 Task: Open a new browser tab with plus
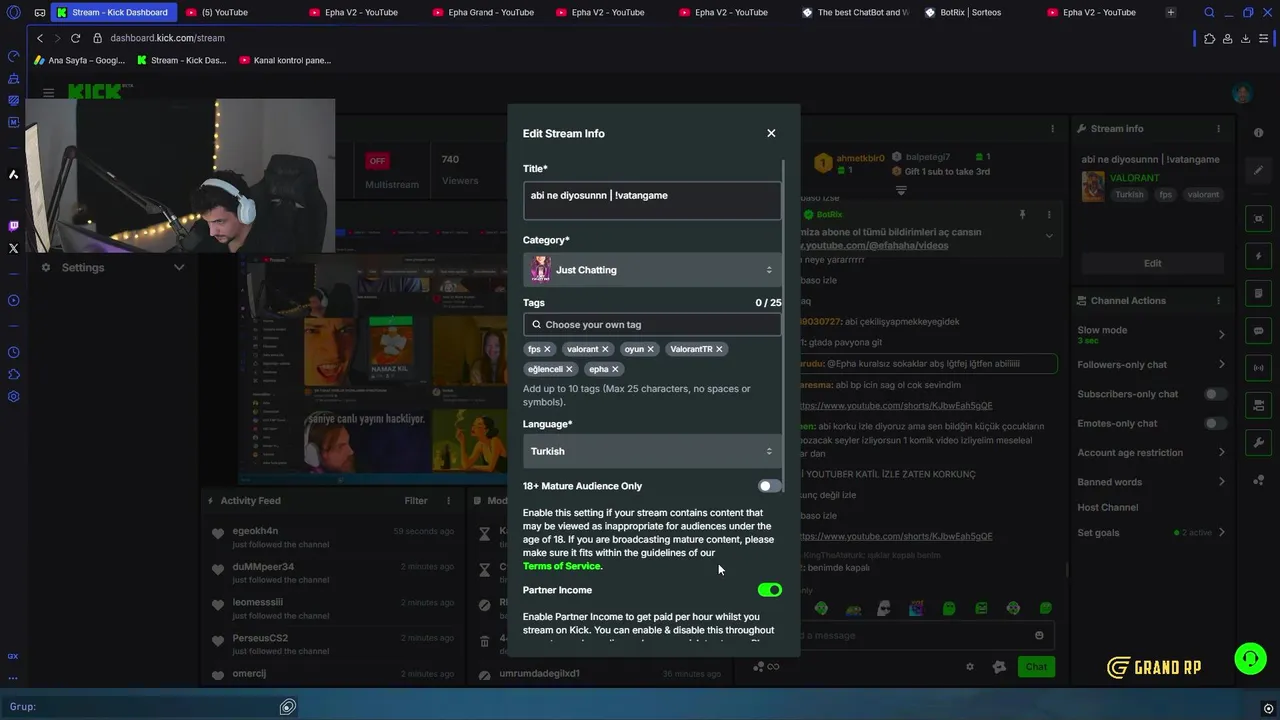coord(1170,12)
